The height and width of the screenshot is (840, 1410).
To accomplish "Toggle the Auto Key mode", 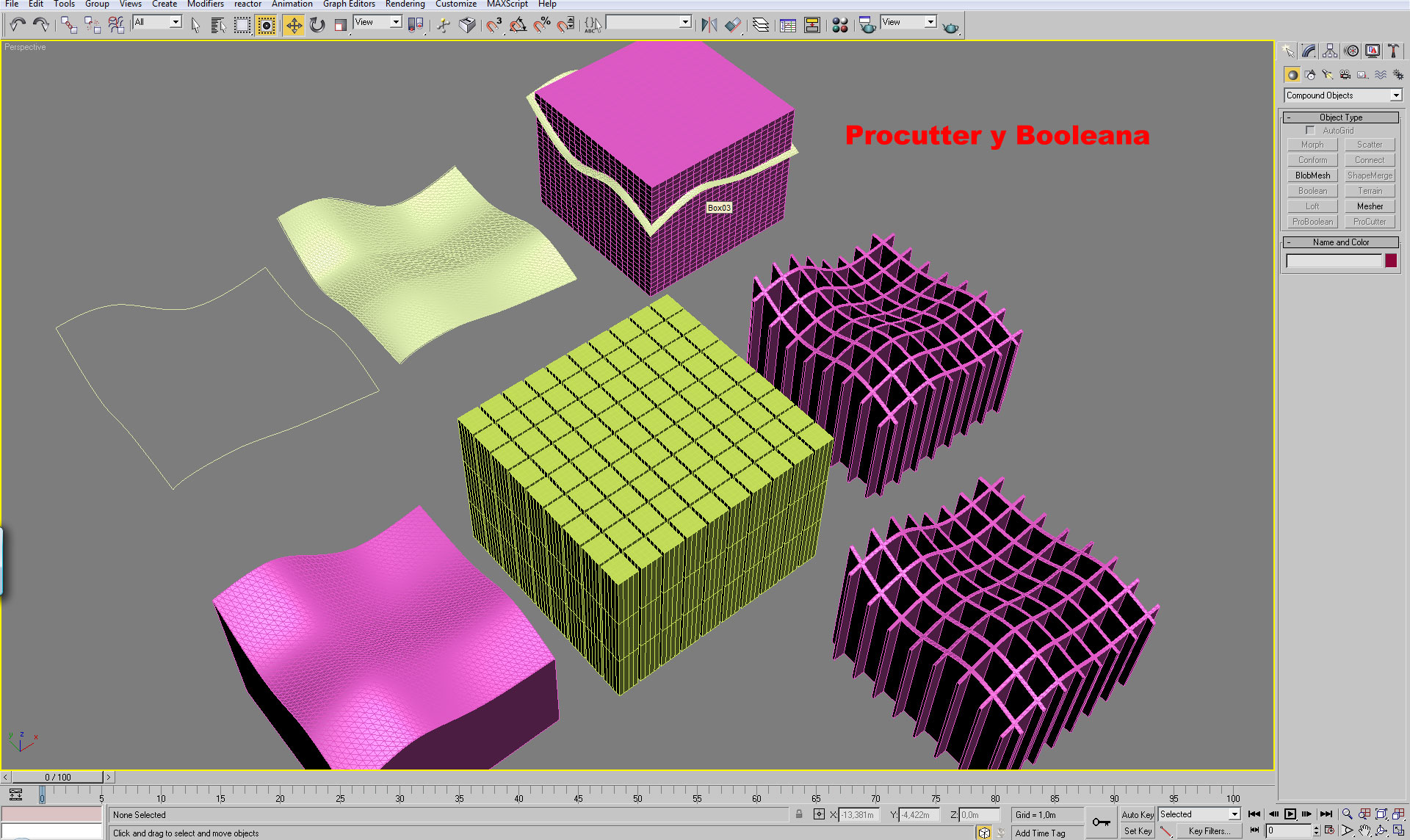I will [1137, 815].
